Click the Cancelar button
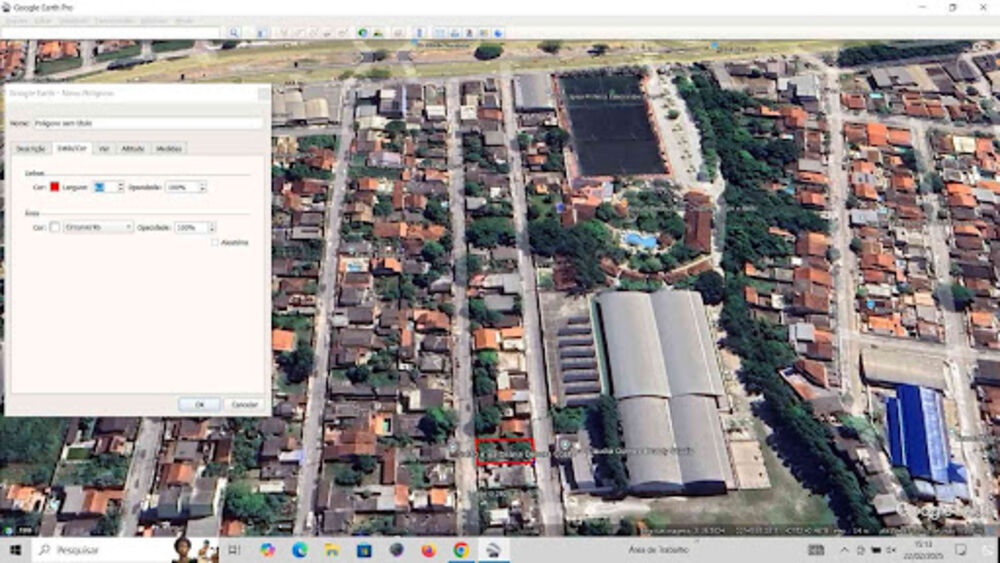1000x563 pixels. 244,404
